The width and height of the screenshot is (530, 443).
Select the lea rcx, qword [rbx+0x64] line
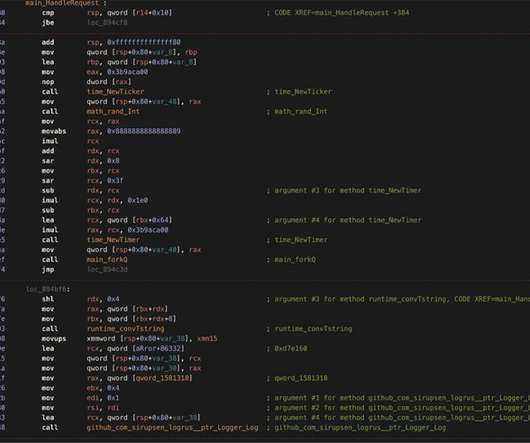[107, 220]
